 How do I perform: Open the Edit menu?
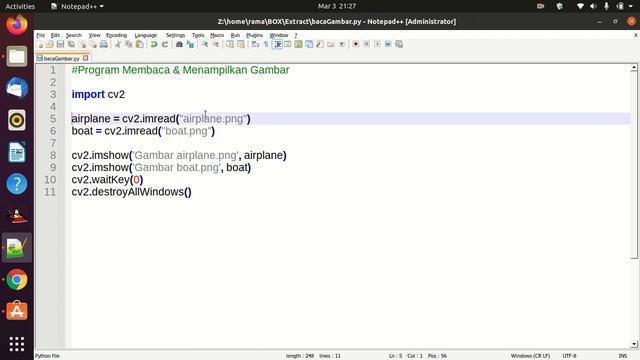55,35
